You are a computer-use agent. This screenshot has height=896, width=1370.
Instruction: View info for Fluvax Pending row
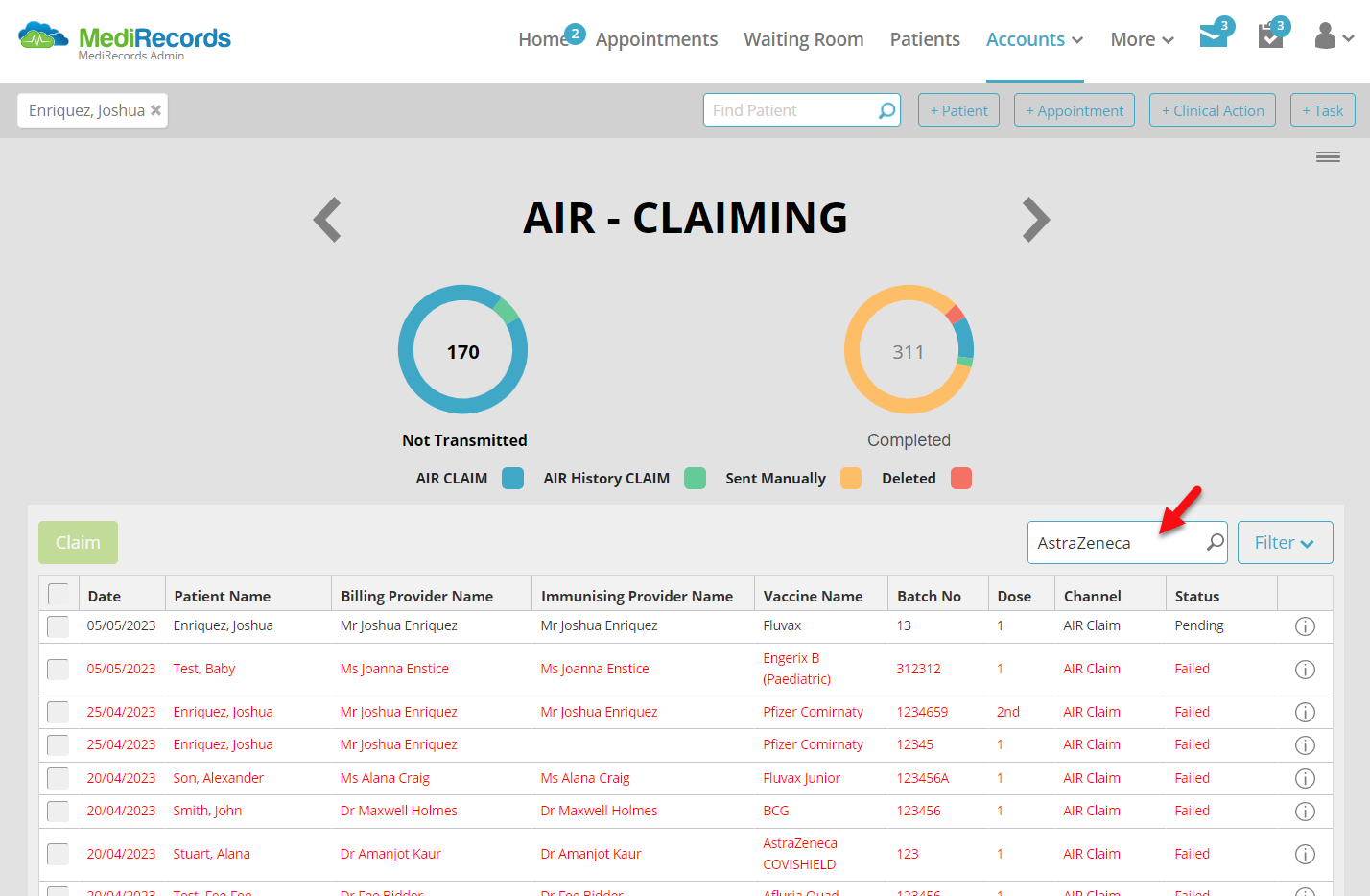[x=1305, y=626]
